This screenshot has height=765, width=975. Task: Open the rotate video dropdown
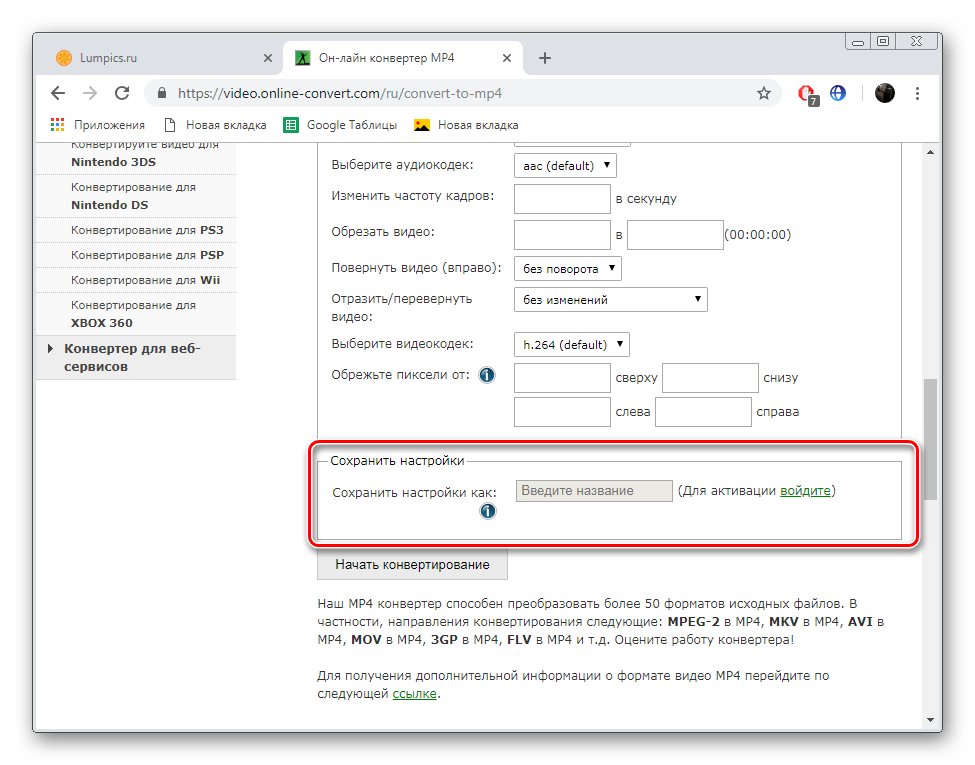[568, 269]
